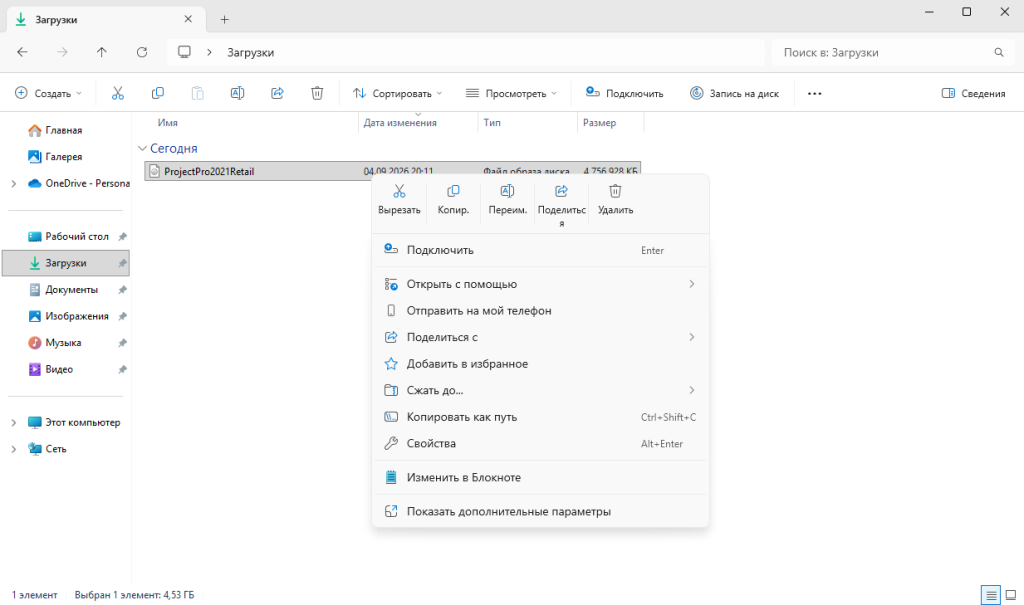Switch to details list view icon in status bar
The width and height of the screenshot is (1024, 605).
click(991, 595)
